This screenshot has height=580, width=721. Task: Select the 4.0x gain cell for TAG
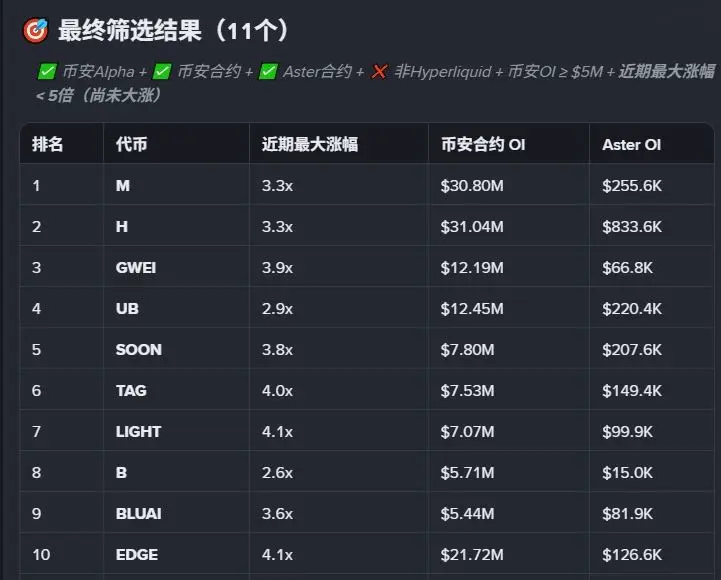tap(277, 391)
